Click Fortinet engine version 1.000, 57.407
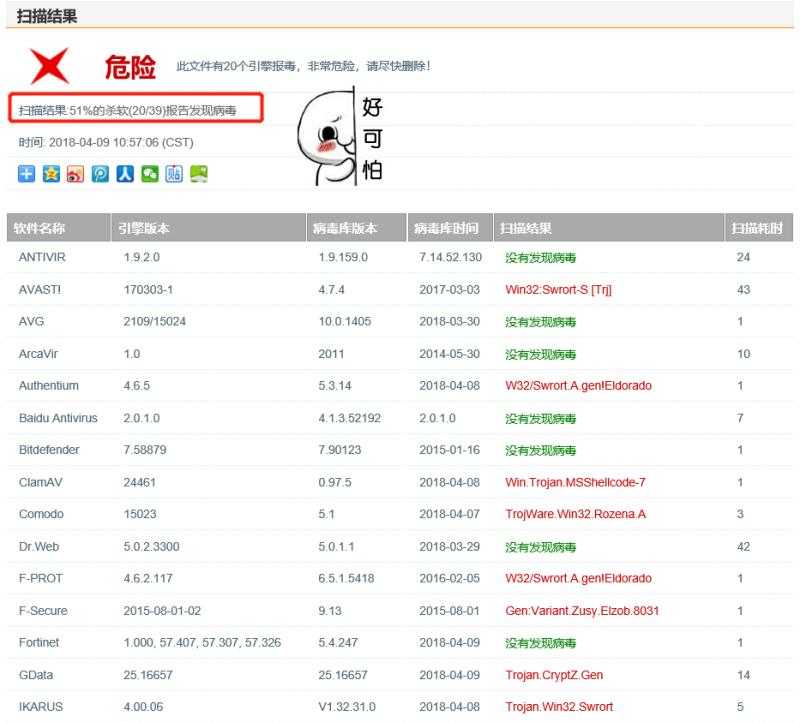This screenshot has height=722, width=800. pyautogui.click(x=202, y=642)
